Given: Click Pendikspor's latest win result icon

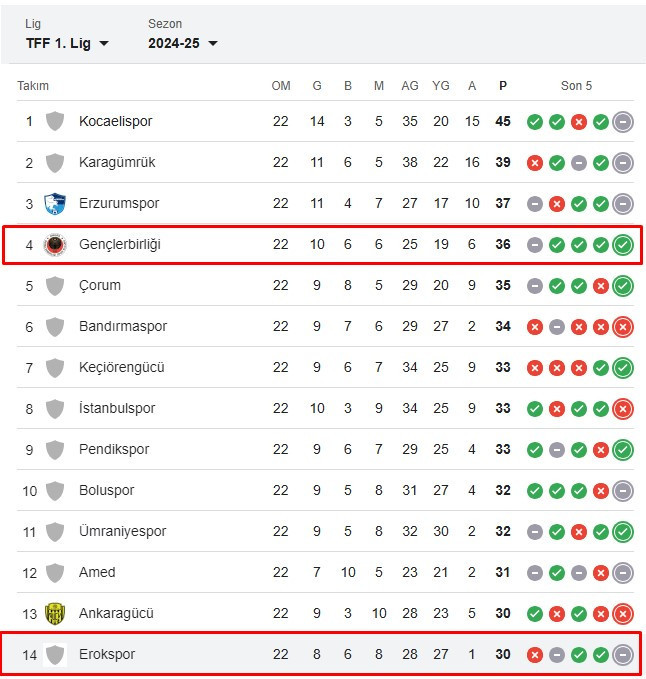Looking at the screenshot, I should coord(623,450).
